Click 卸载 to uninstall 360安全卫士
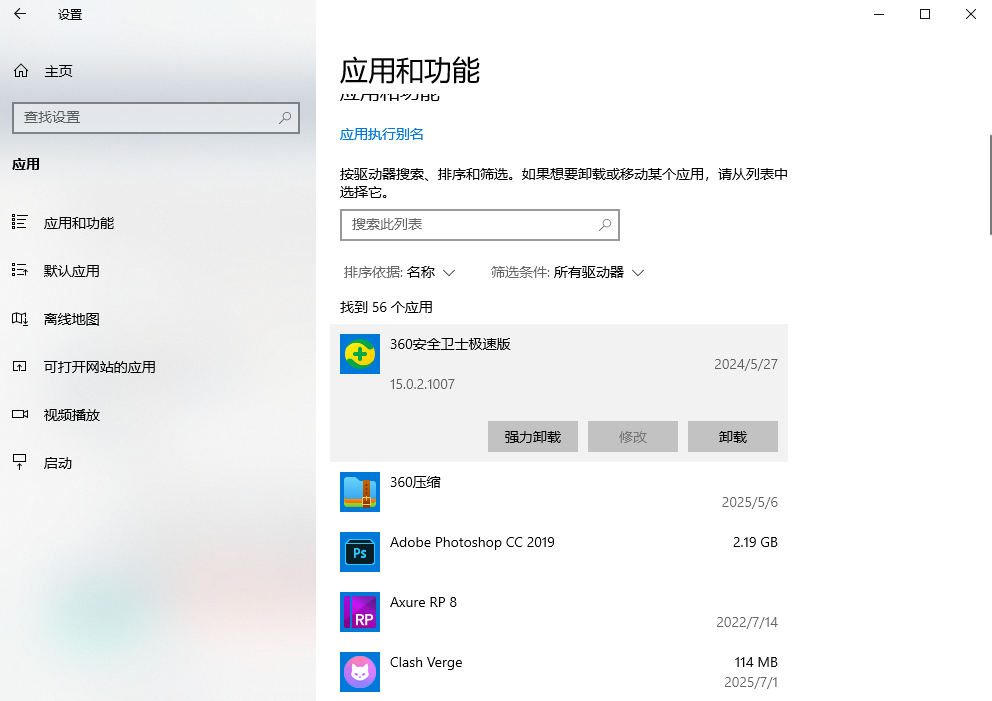The height and width of the screenshot is (701, 992). coord(733,436)
